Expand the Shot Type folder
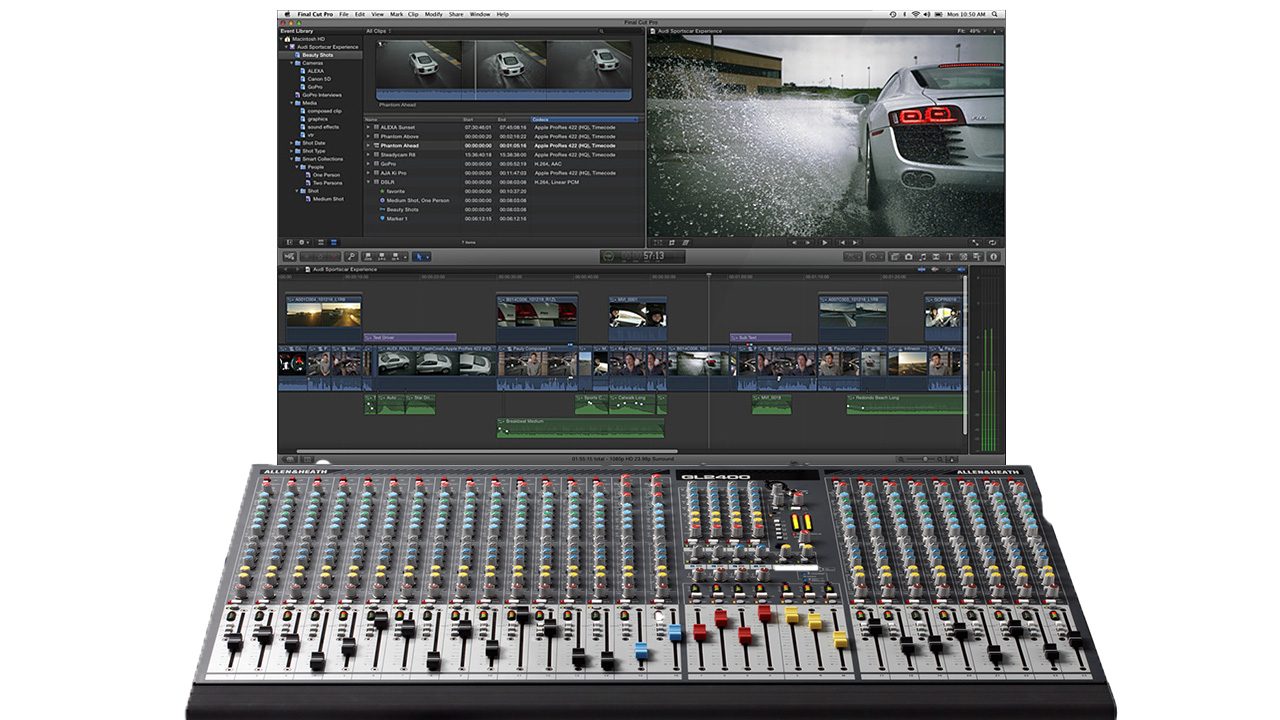 click(293, 151)
